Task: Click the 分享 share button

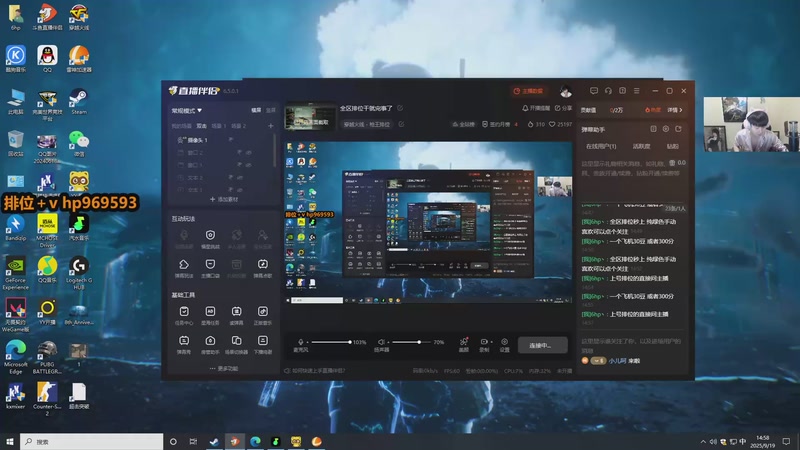Action: point(563,108)
